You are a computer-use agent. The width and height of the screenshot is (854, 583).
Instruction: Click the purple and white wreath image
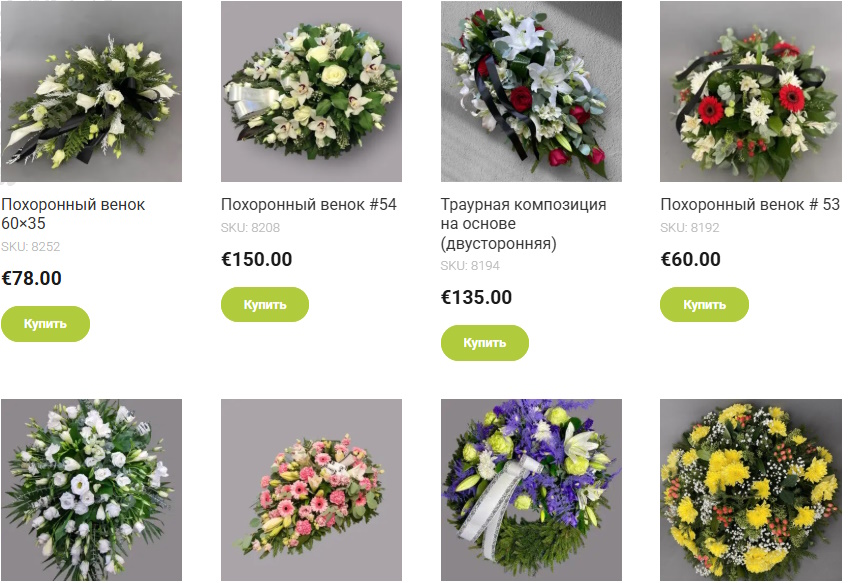530,488
